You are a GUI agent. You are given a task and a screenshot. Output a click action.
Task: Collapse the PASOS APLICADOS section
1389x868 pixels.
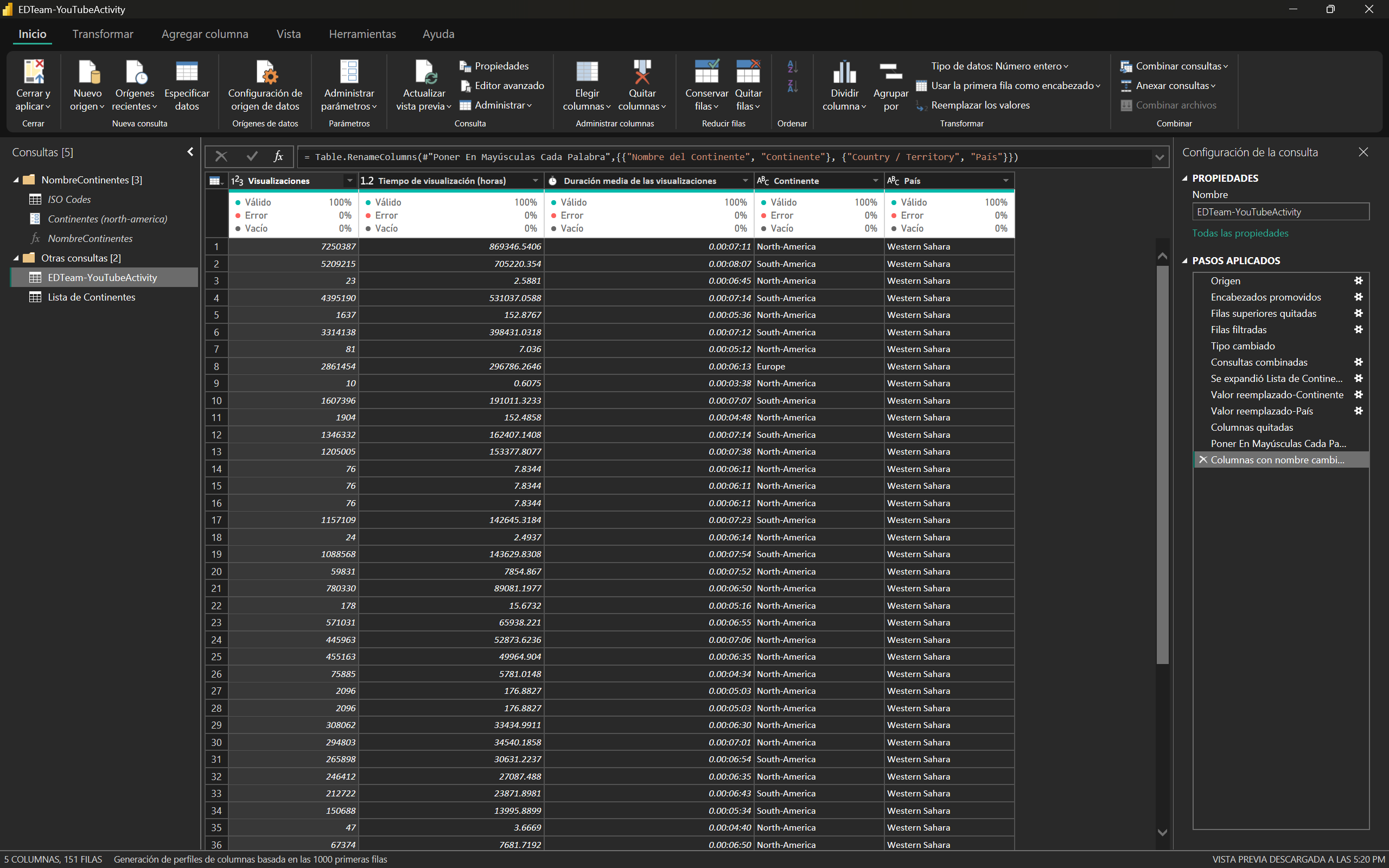(1184, 260)
